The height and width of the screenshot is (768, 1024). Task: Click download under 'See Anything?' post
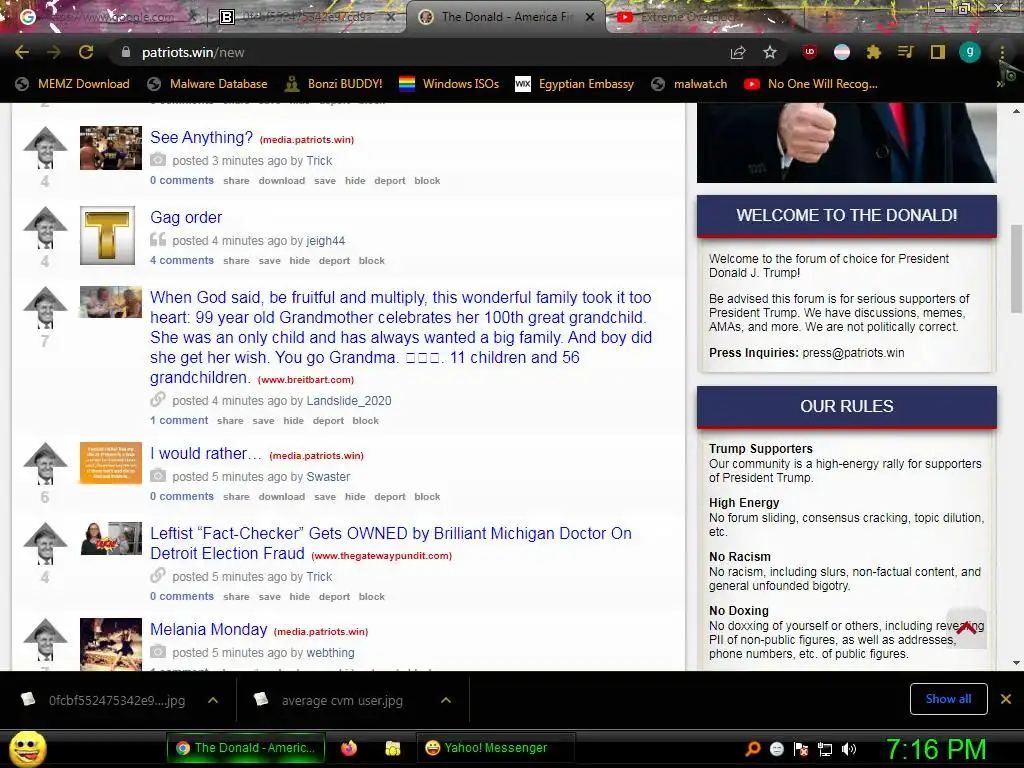tap(281, 181)
